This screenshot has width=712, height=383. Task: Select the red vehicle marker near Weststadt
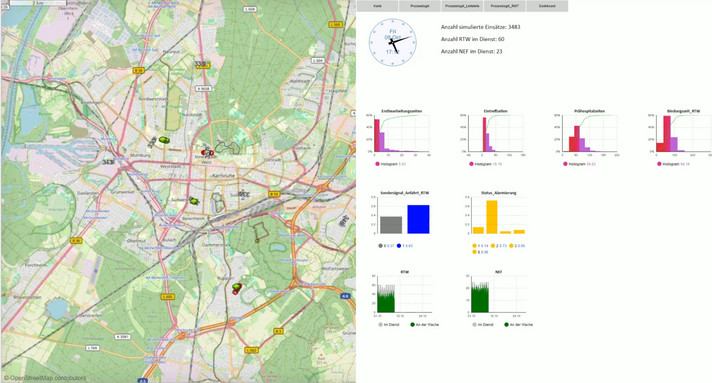click(x=207, y=153)
